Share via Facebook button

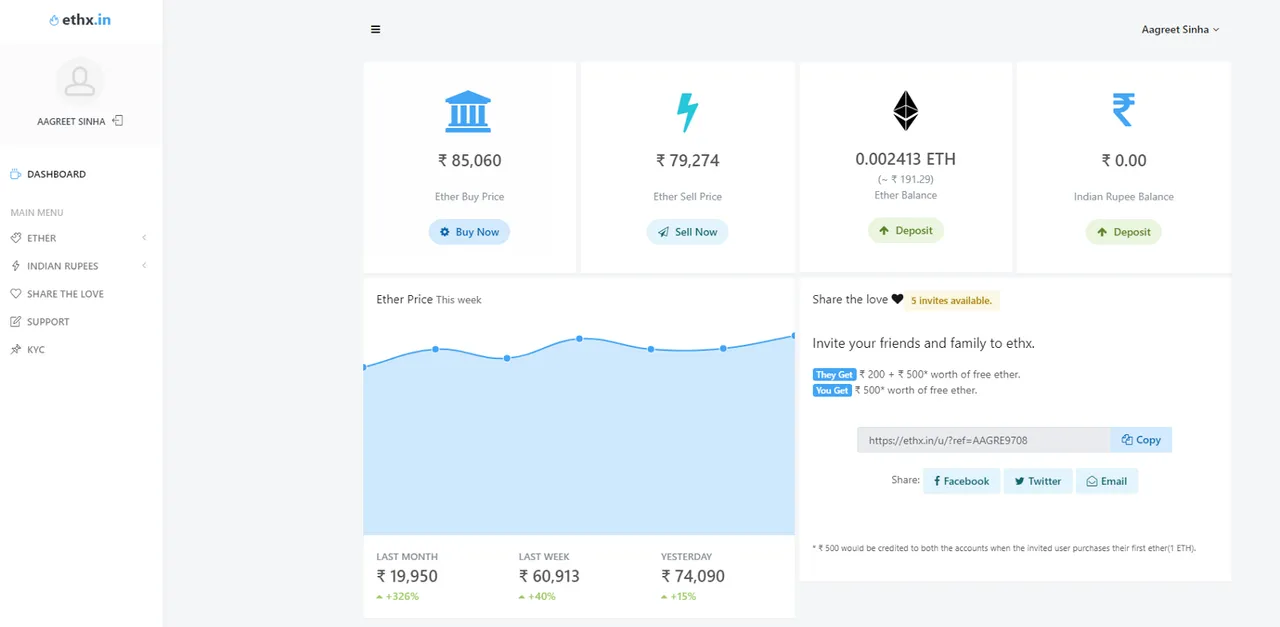pyautogui.click(x=961, y=481)
